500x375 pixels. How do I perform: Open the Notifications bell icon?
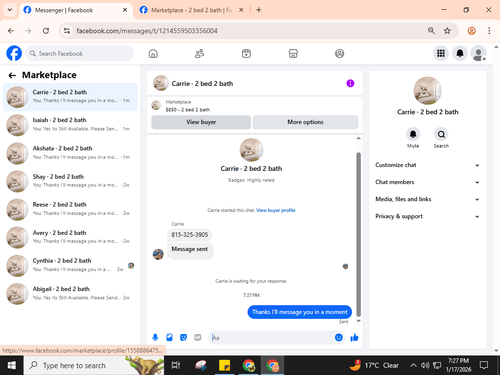[x=460, y=53]
